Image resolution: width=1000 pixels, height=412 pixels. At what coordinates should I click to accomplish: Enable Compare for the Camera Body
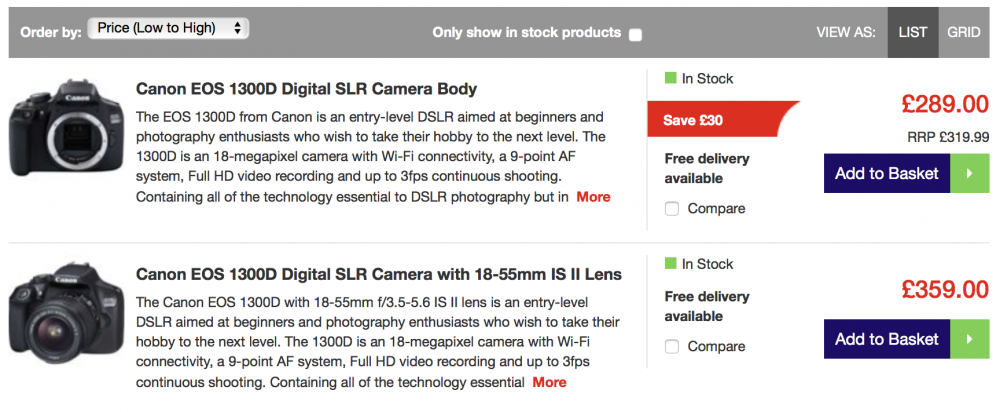click(672, 209)
